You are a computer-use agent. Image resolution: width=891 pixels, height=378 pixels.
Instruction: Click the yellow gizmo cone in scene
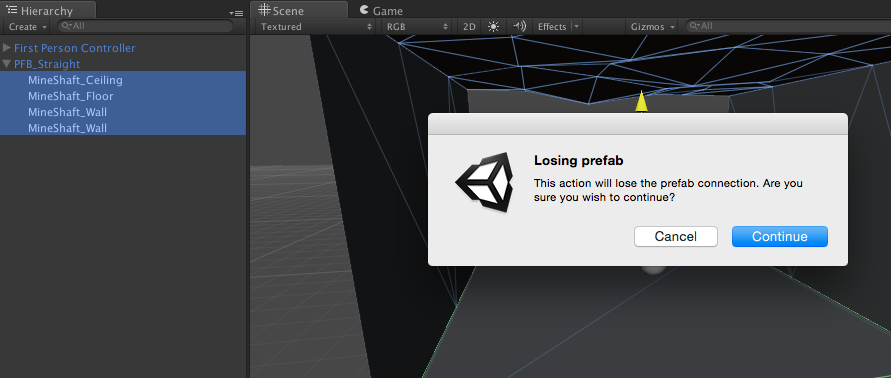641,101
